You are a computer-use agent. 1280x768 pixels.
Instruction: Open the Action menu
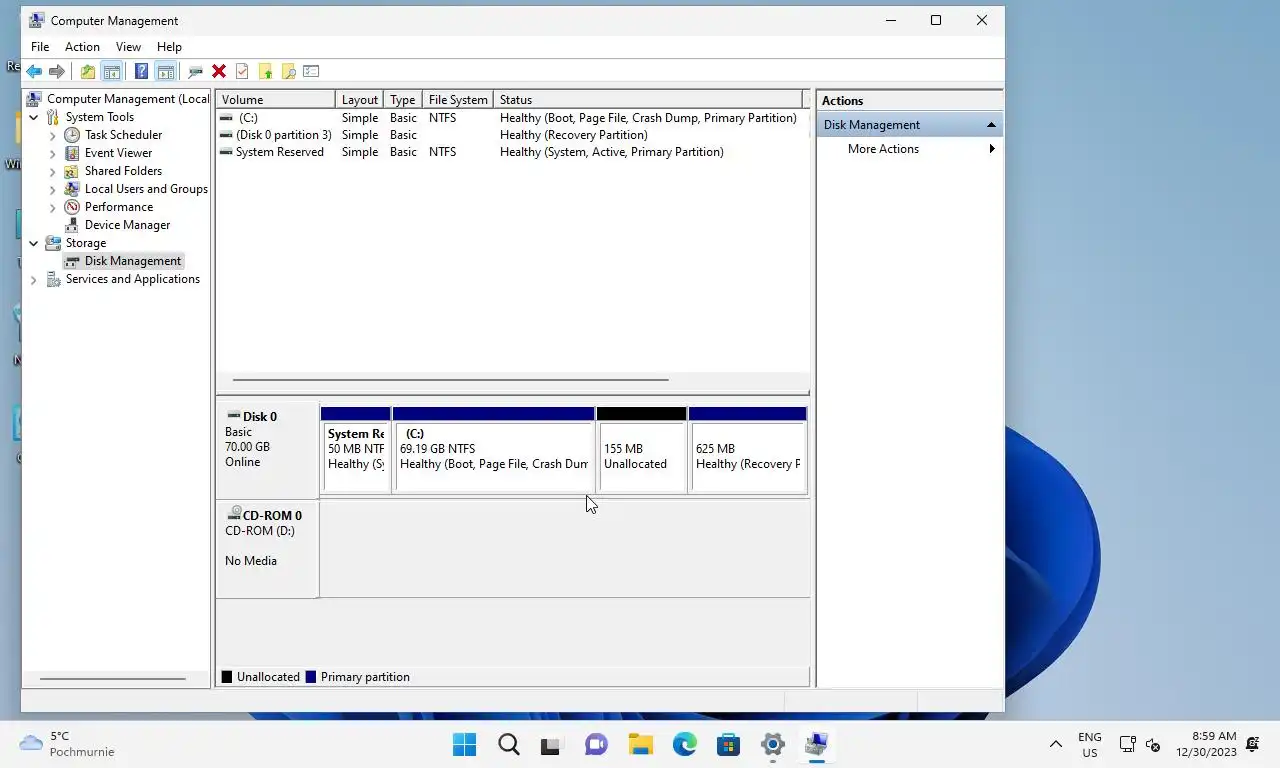click(82, 47)
